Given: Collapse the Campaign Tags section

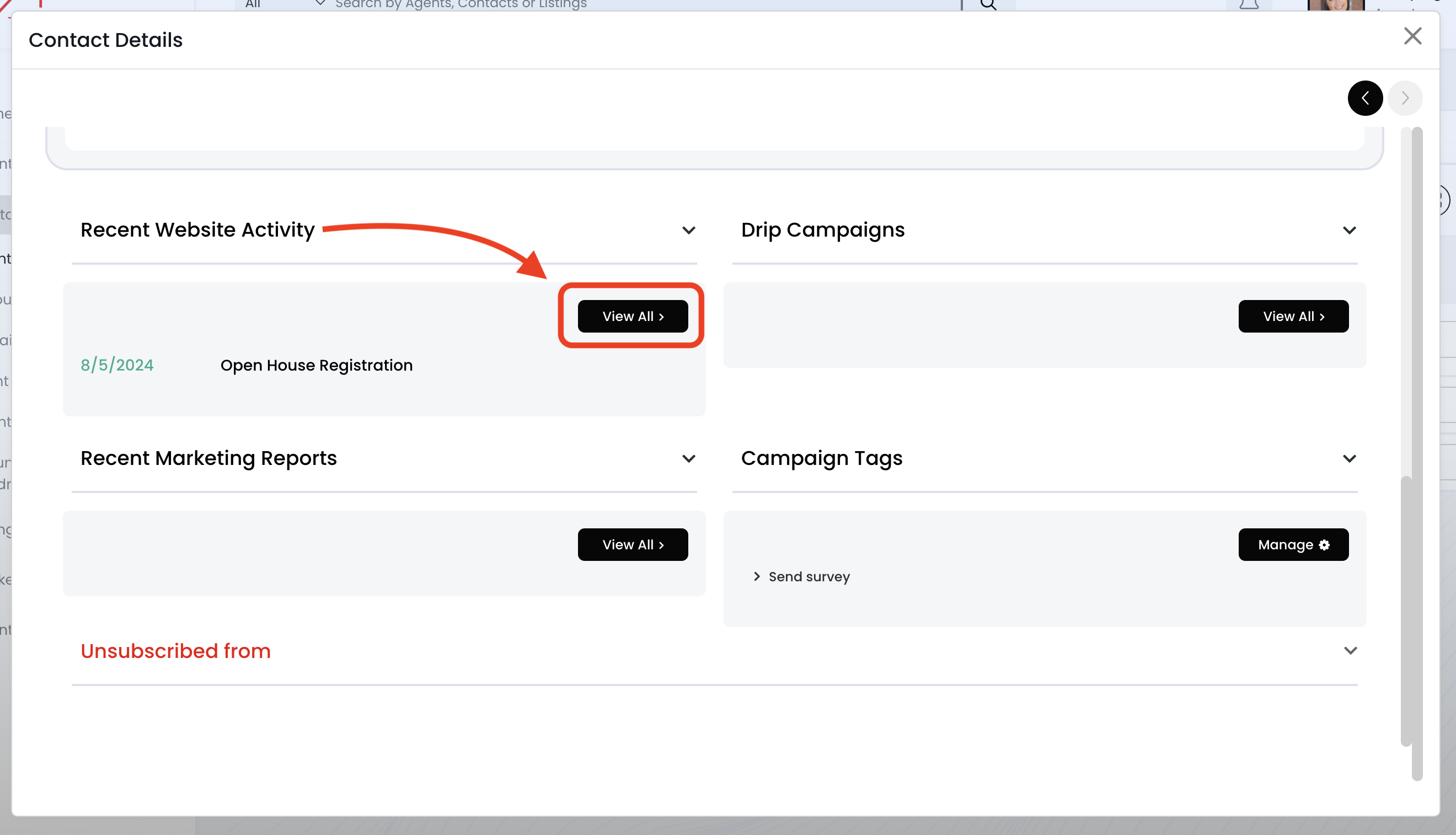Looking at the screenshot, I should (x=1349, y=459).
